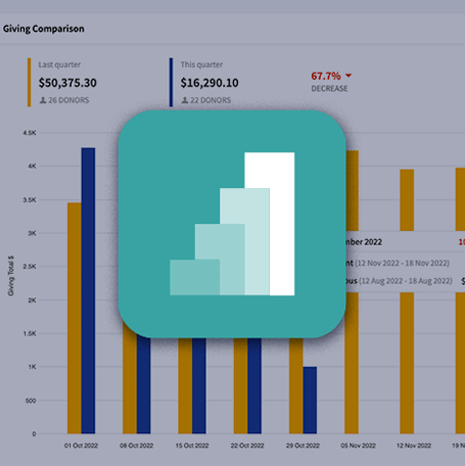Viewport: 465px width, 466px height.
Task: Click the orange bar for 05 Nov 2022
Action: click(352, 363)
